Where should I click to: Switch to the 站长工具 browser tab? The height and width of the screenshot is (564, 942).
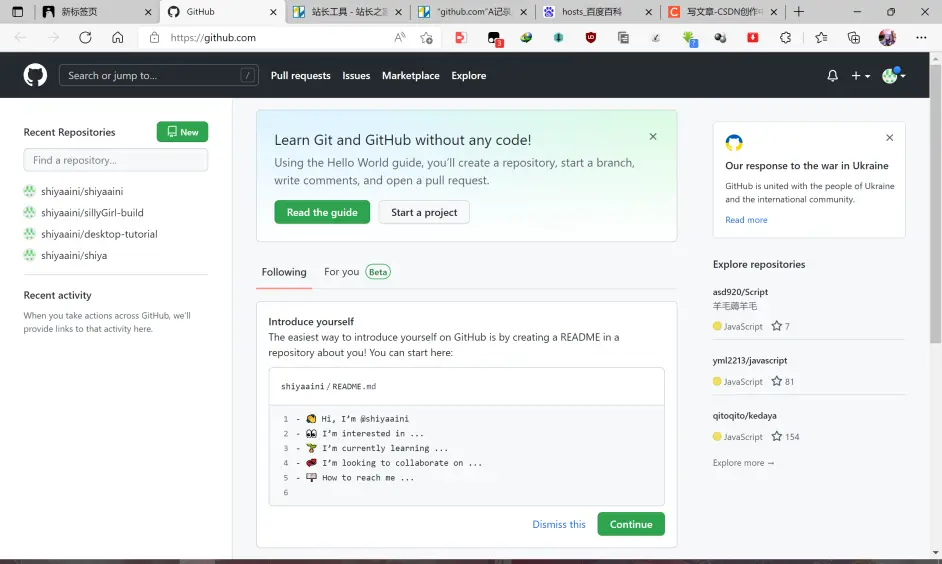(349, 11)
